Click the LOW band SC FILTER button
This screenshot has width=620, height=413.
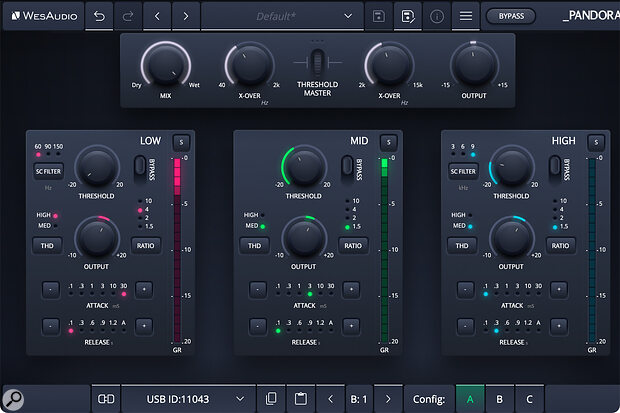[x=48, y=171]
